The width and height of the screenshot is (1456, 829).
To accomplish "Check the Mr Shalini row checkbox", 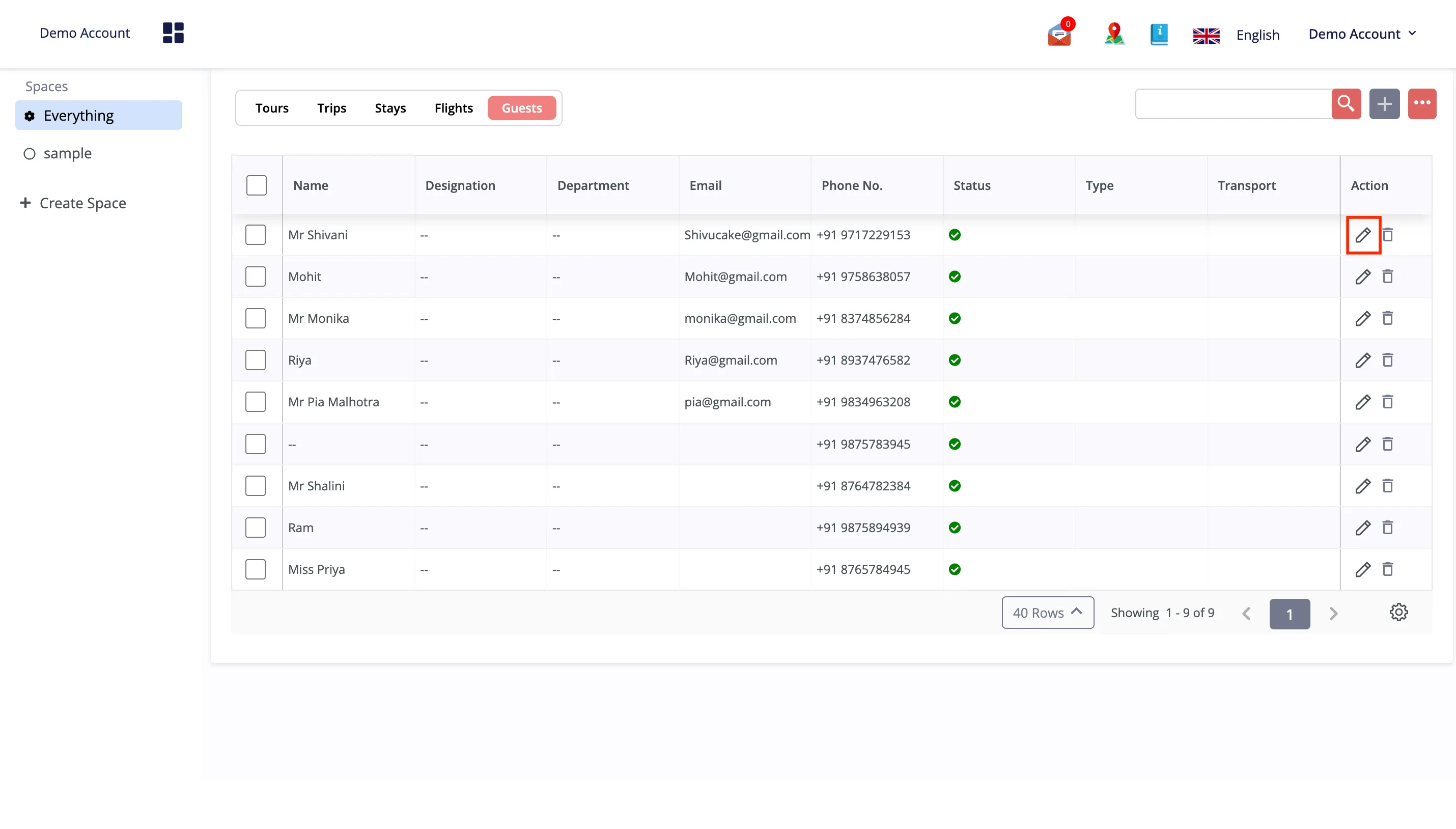I will (256, 486).
